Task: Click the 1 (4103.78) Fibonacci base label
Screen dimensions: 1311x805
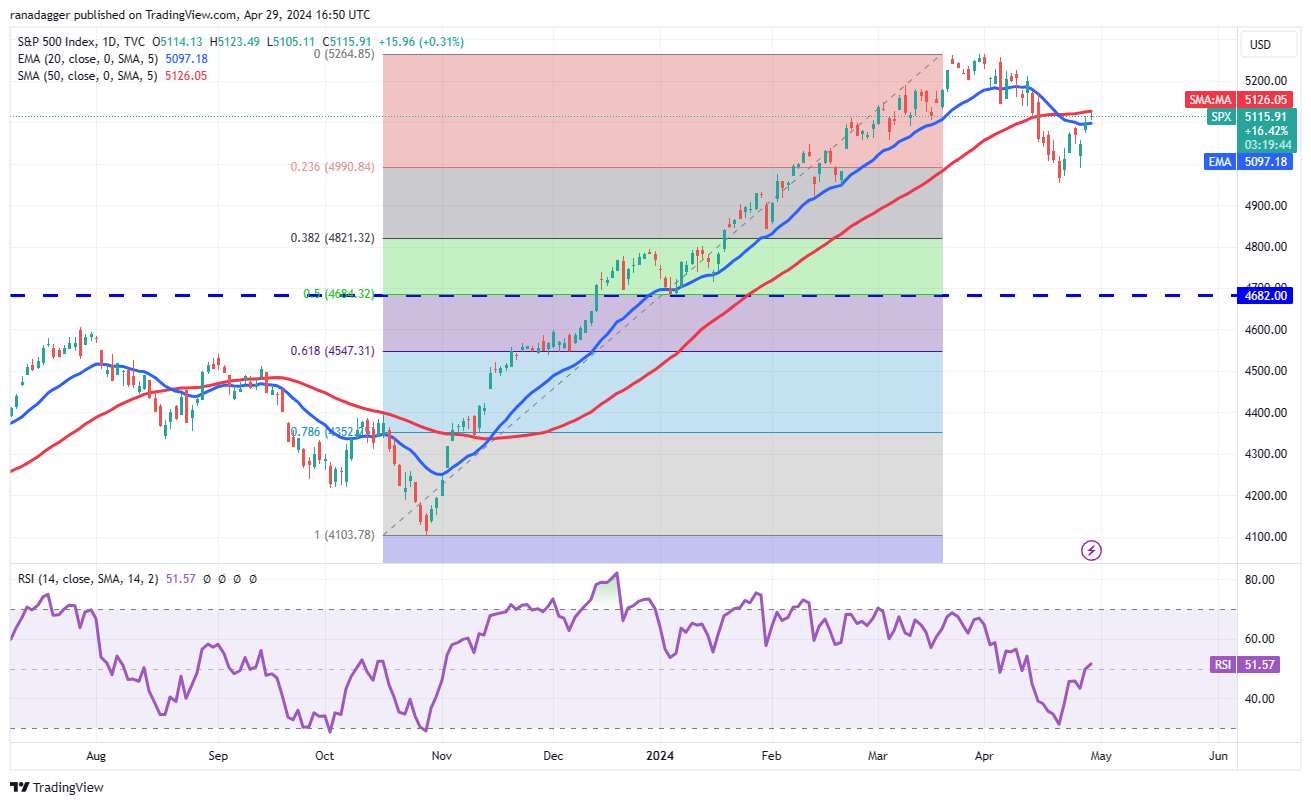Action: click(x=345, y=535)
